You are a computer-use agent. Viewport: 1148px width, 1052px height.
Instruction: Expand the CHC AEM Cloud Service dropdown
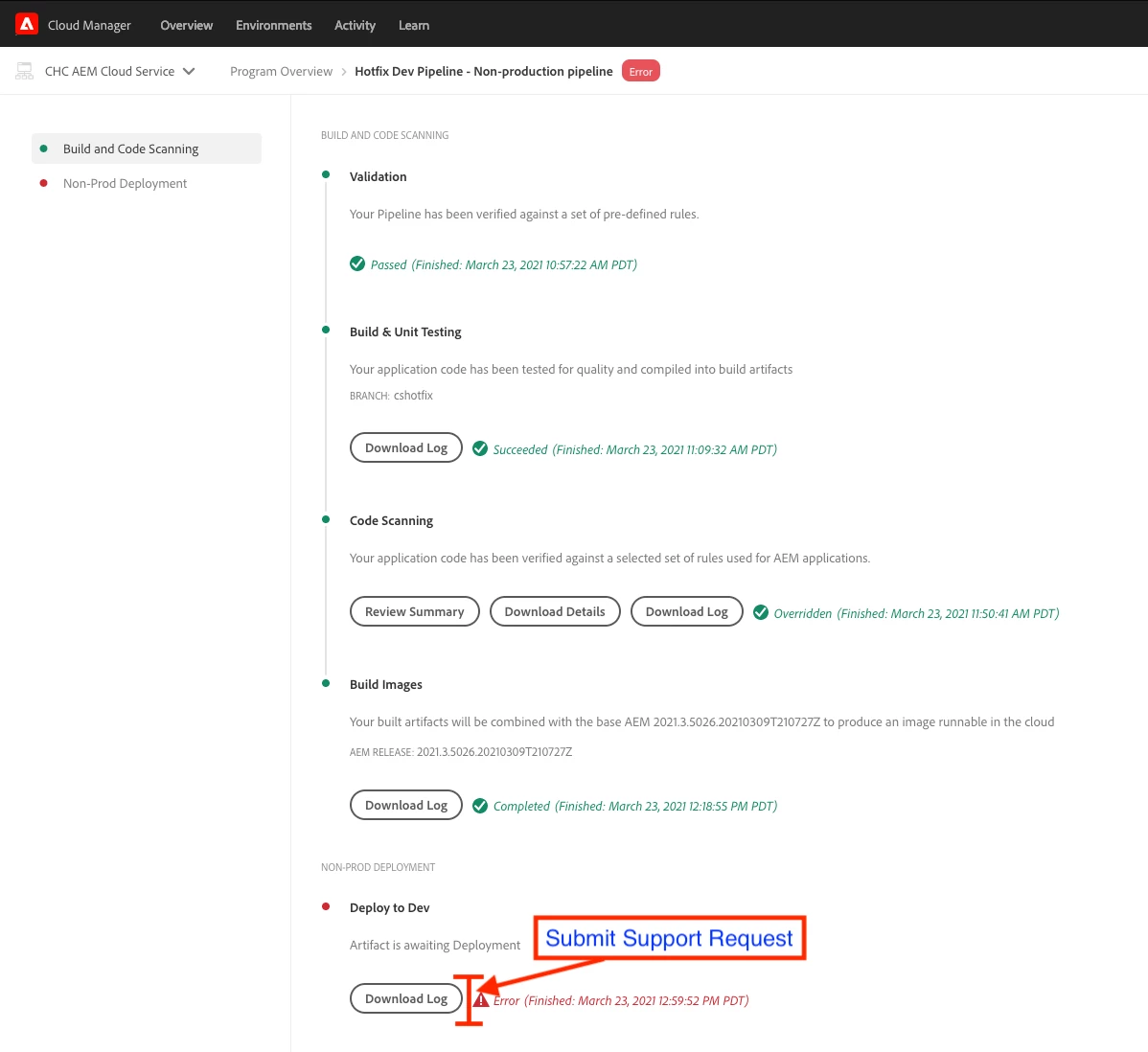[x=189, y=71]
